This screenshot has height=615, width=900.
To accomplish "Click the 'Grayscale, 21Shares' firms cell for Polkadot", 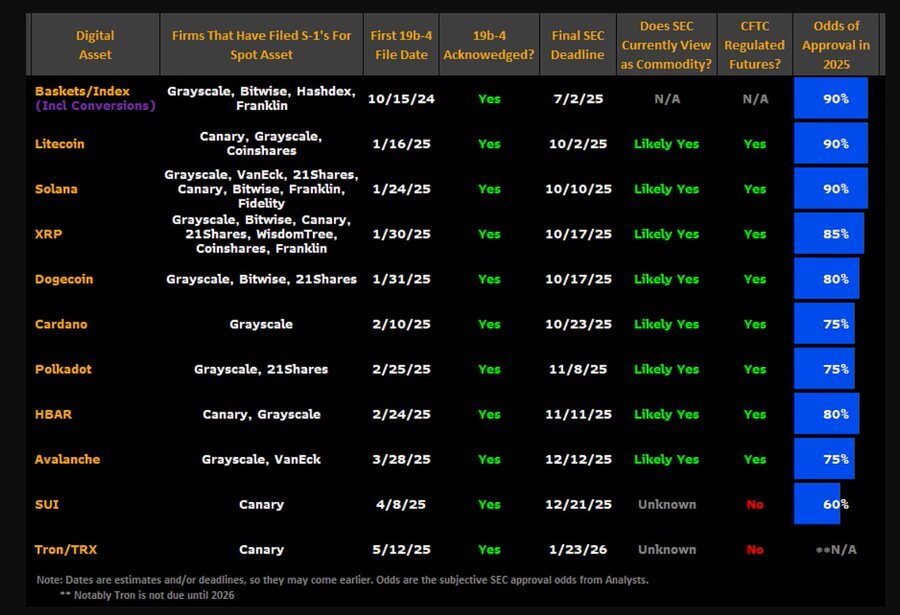I will point(261,369).
